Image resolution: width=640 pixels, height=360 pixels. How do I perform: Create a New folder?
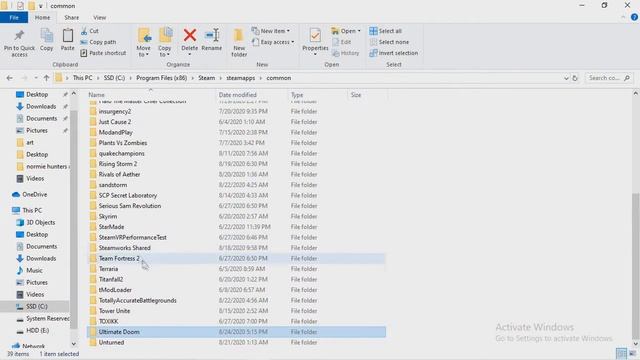[239, 42]
